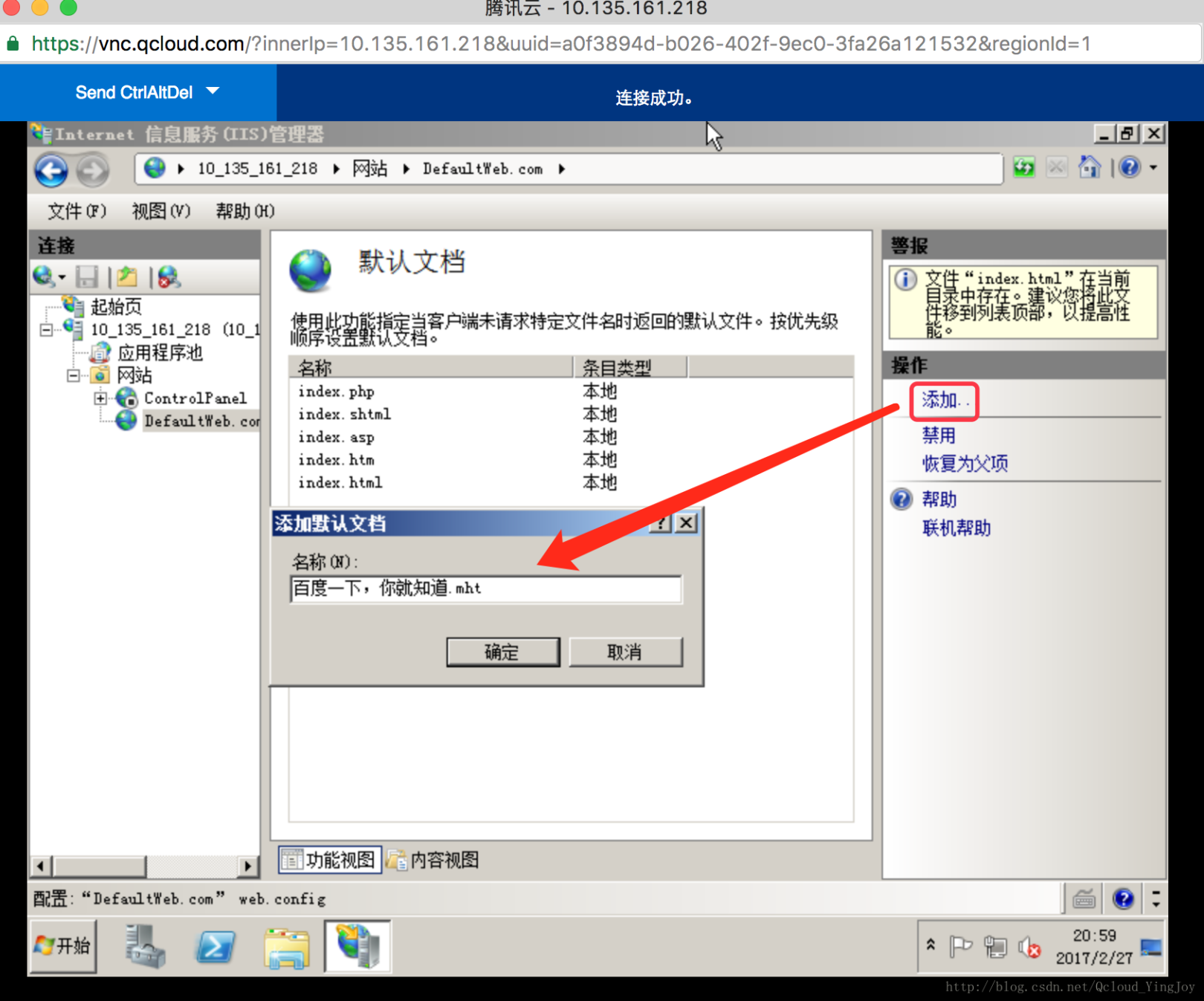This screenshot has height=1001, width=1204.
Task: Click the 禁用 action link
Action: (x=939, y=435)
